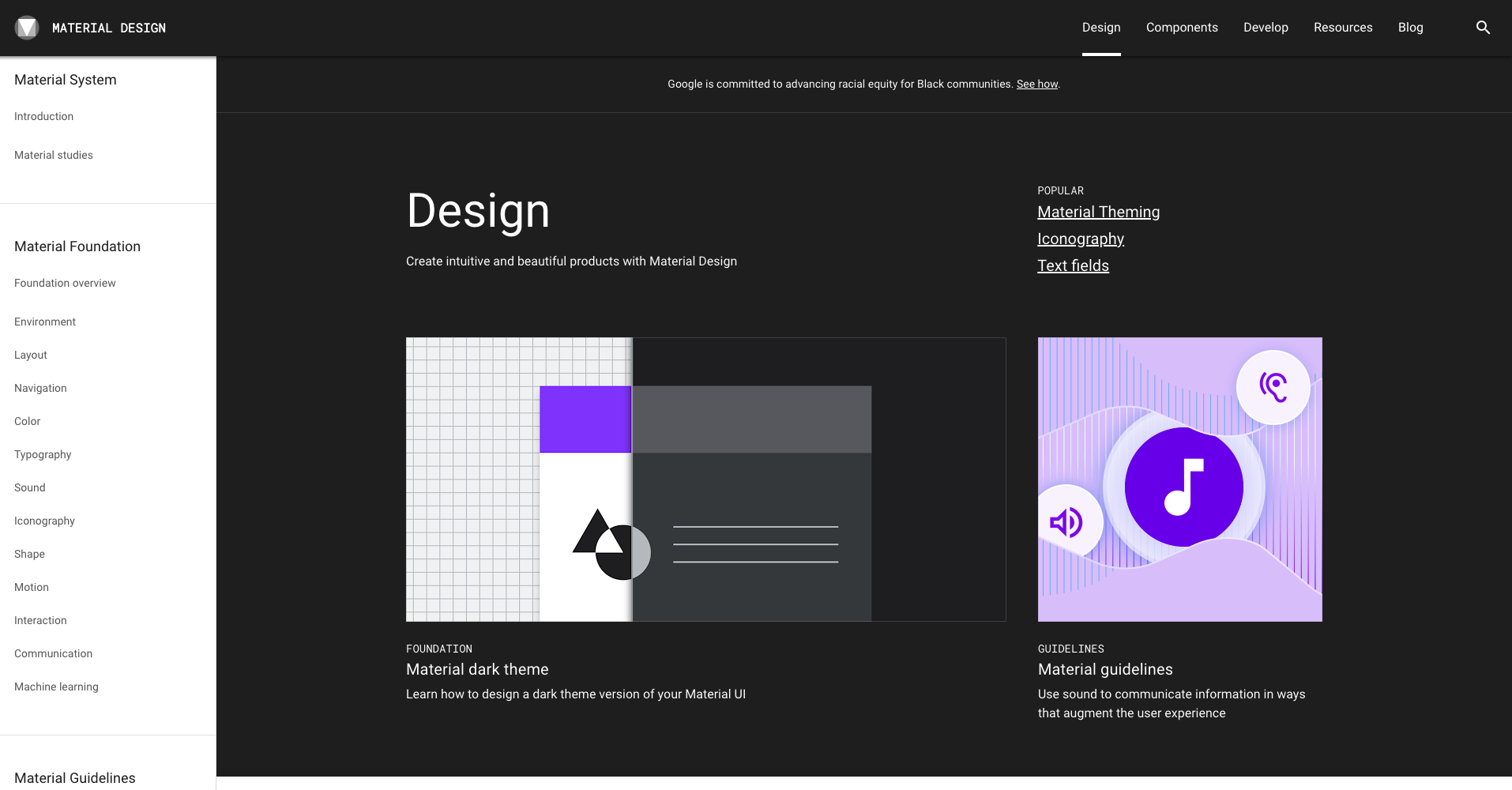
Task: Click the POPULAR label
Action: 1060,190
